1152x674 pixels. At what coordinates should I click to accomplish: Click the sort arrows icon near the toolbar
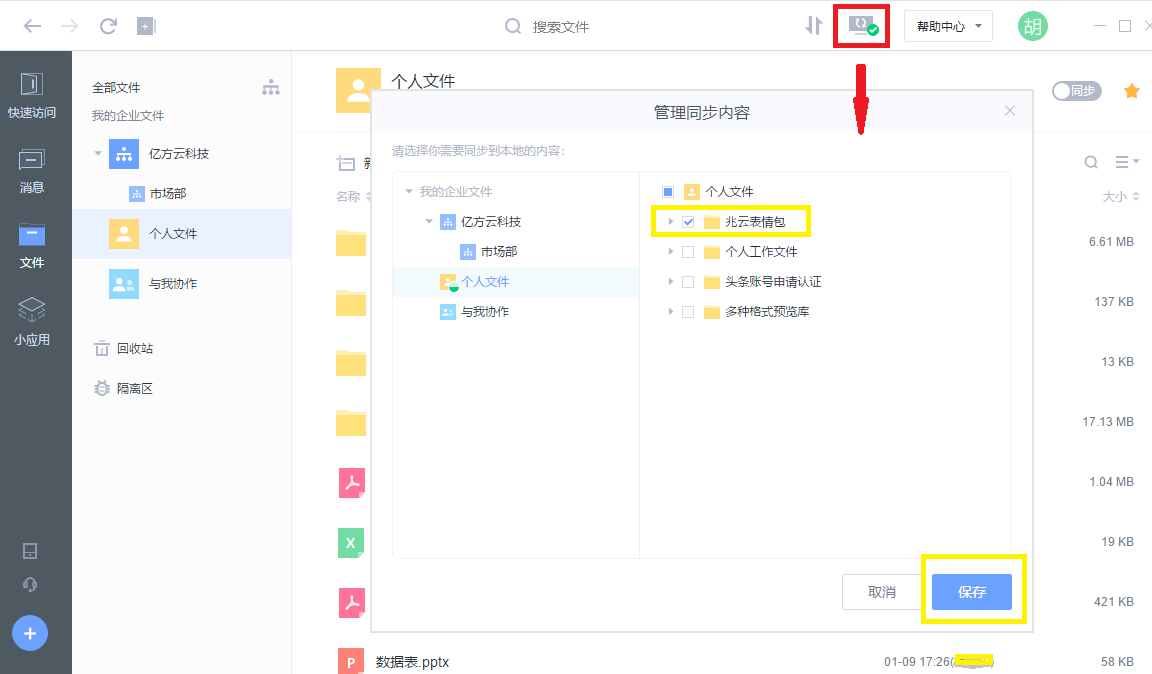pos(813,25)
